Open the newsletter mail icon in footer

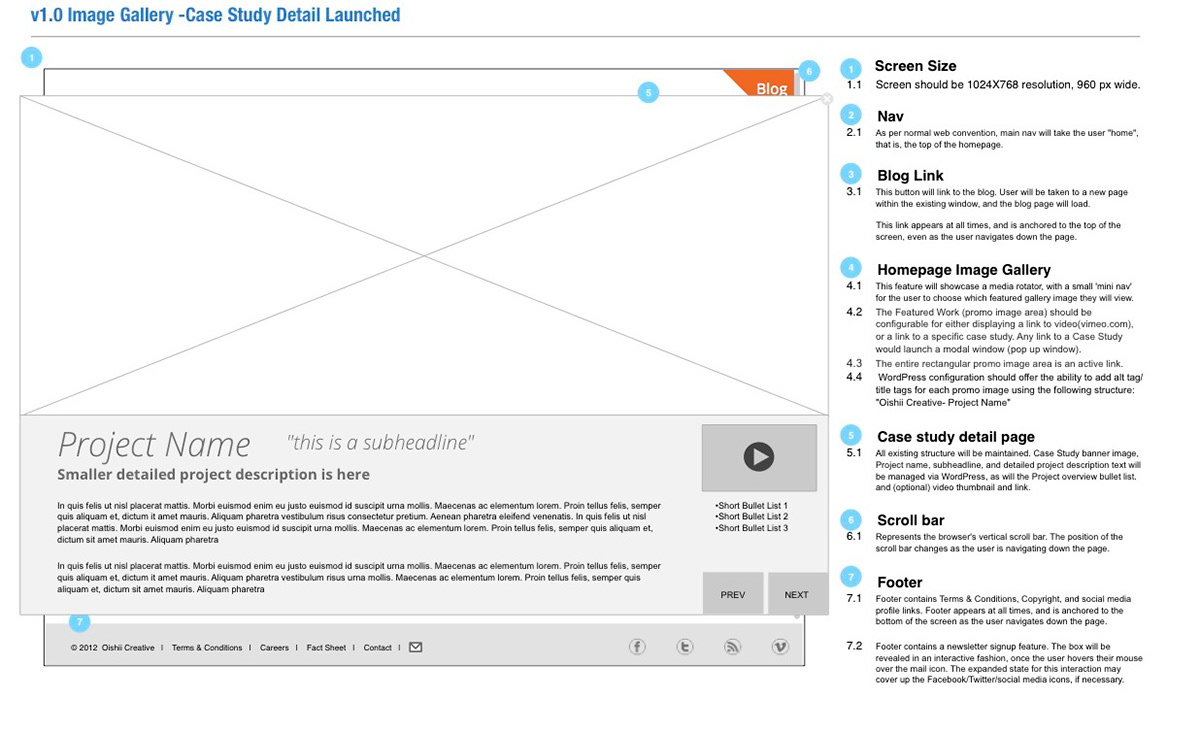point(416,647)
